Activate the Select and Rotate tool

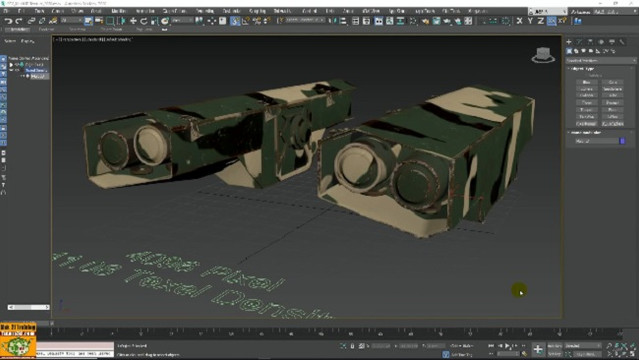pos(143,21)
